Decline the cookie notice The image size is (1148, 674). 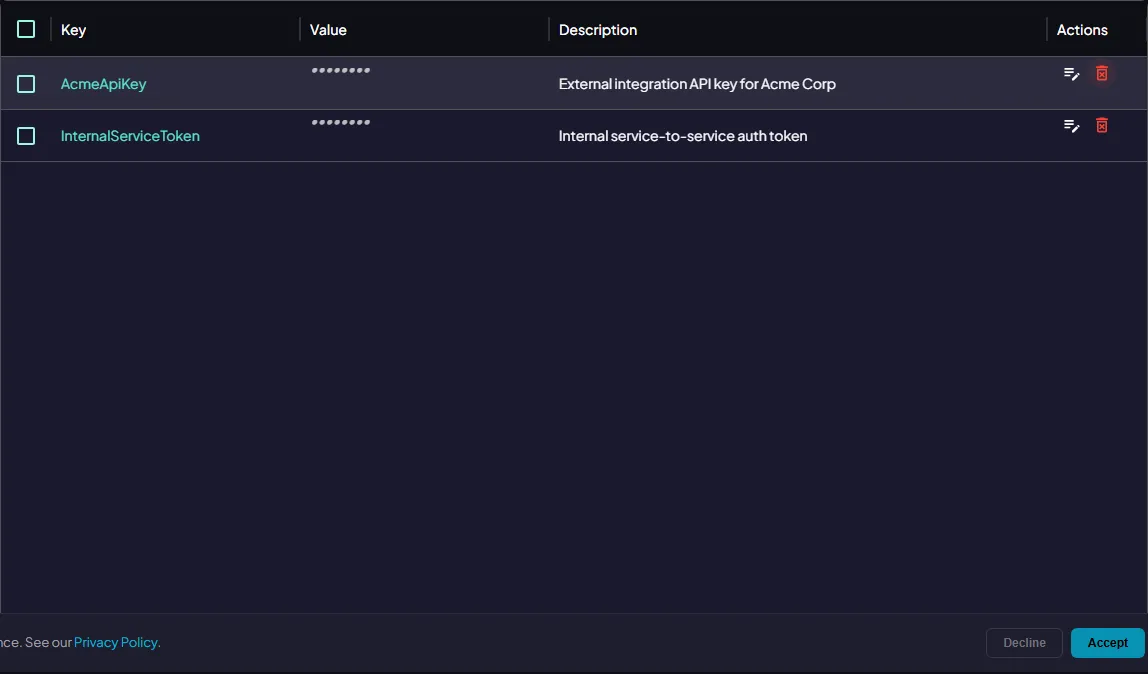click(1024, 643)
